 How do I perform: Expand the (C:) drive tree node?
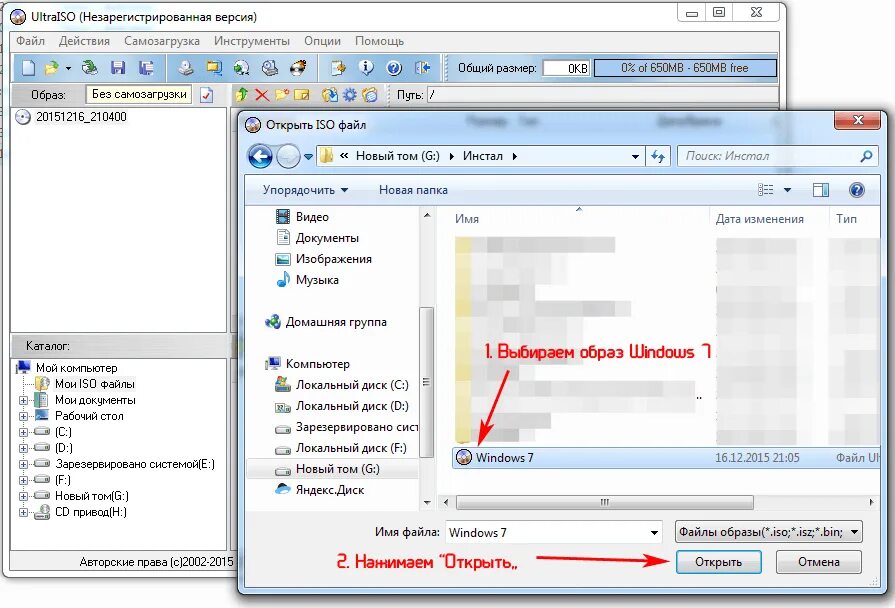(x=23, y=432)
